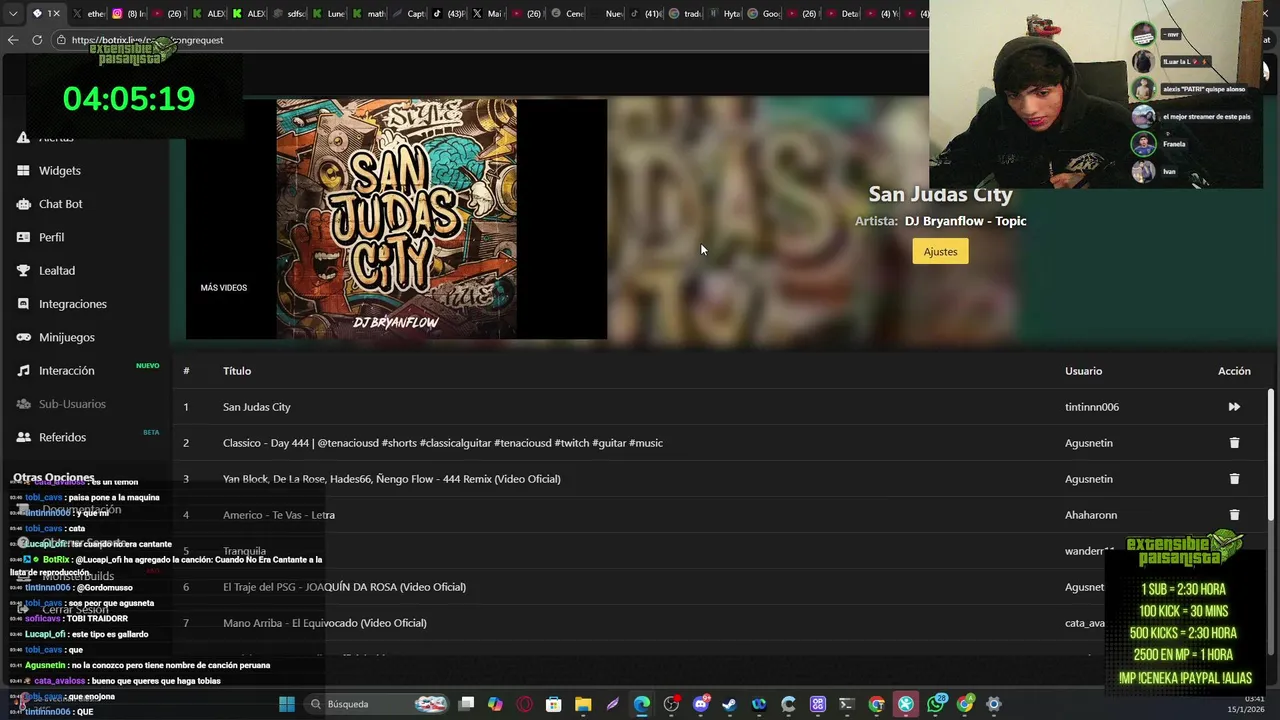Click the Americo - Te Vas - Letra title
The image size is (1280, 720).
pyautogui.click(x=279, y=515)
